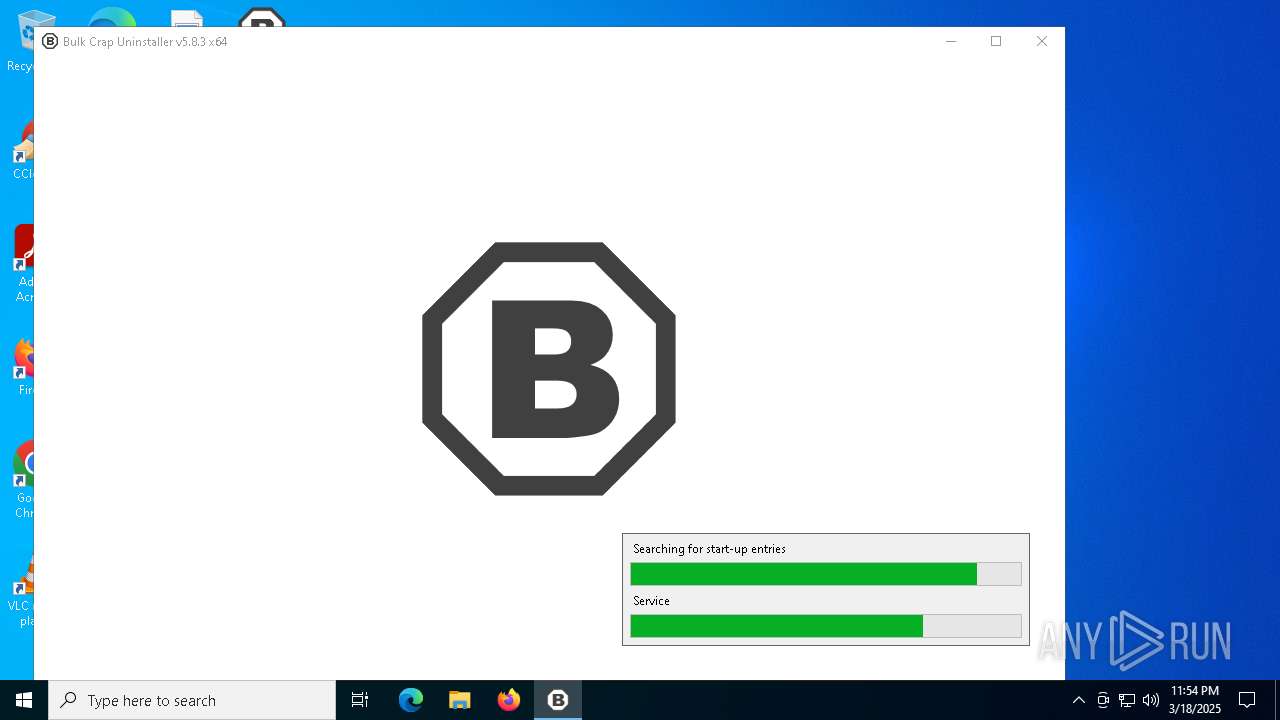Select the Firefox desktop shortcut

click(22, 368)
